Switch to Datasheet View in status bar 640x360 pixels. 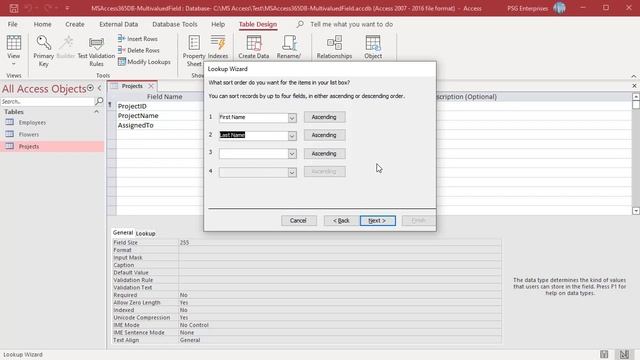604,354
